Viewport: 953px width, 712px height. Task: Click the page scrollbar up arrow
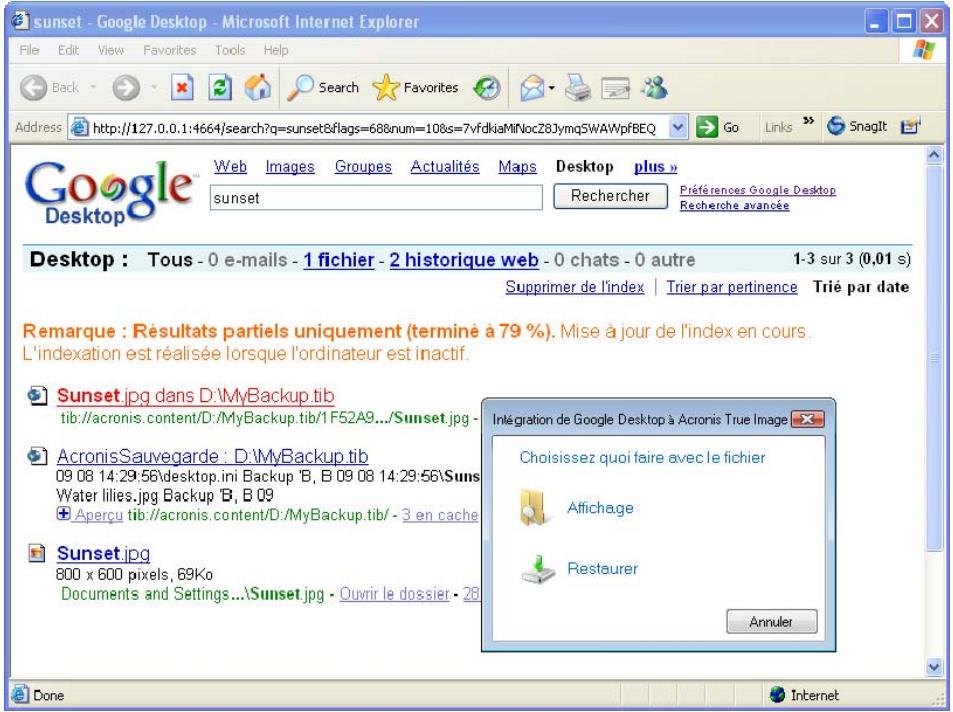[934, 156]
